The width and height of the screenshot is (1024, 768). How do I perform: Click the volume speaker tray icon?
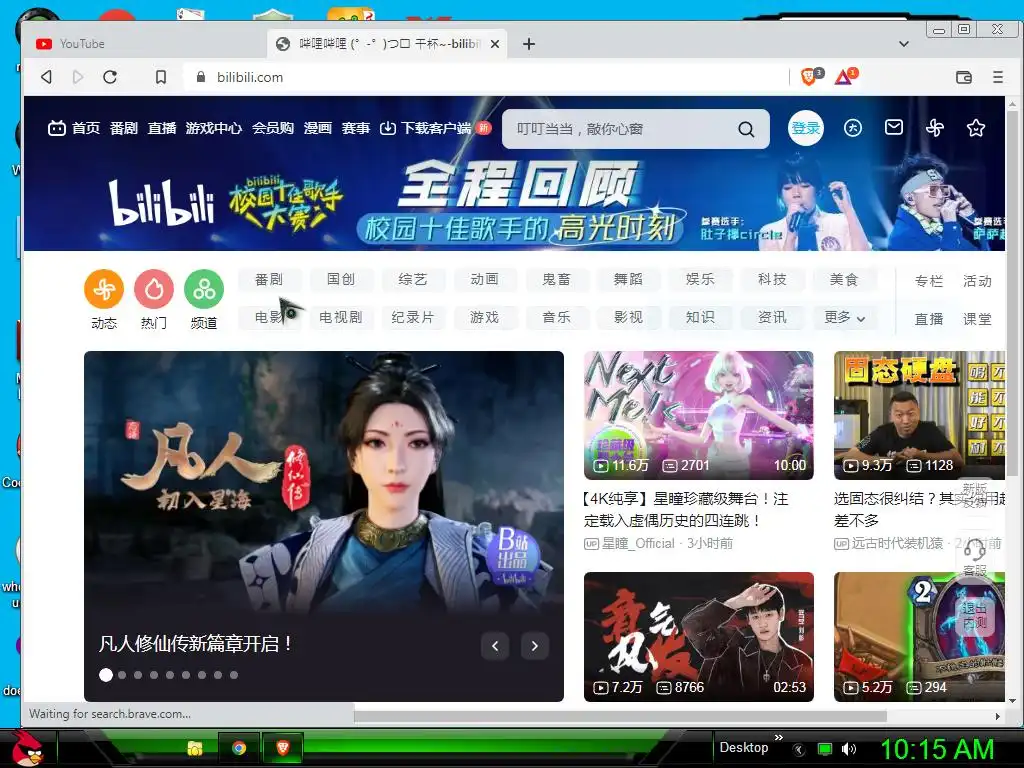(x=849, y=749)
